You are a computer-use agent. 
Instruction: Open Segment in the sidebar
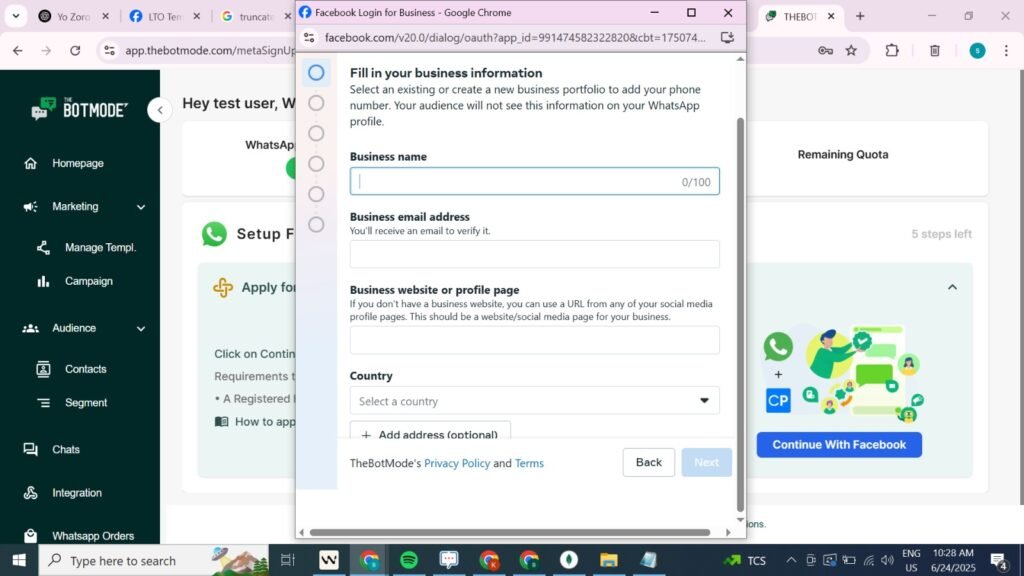[x=86, y=403]
